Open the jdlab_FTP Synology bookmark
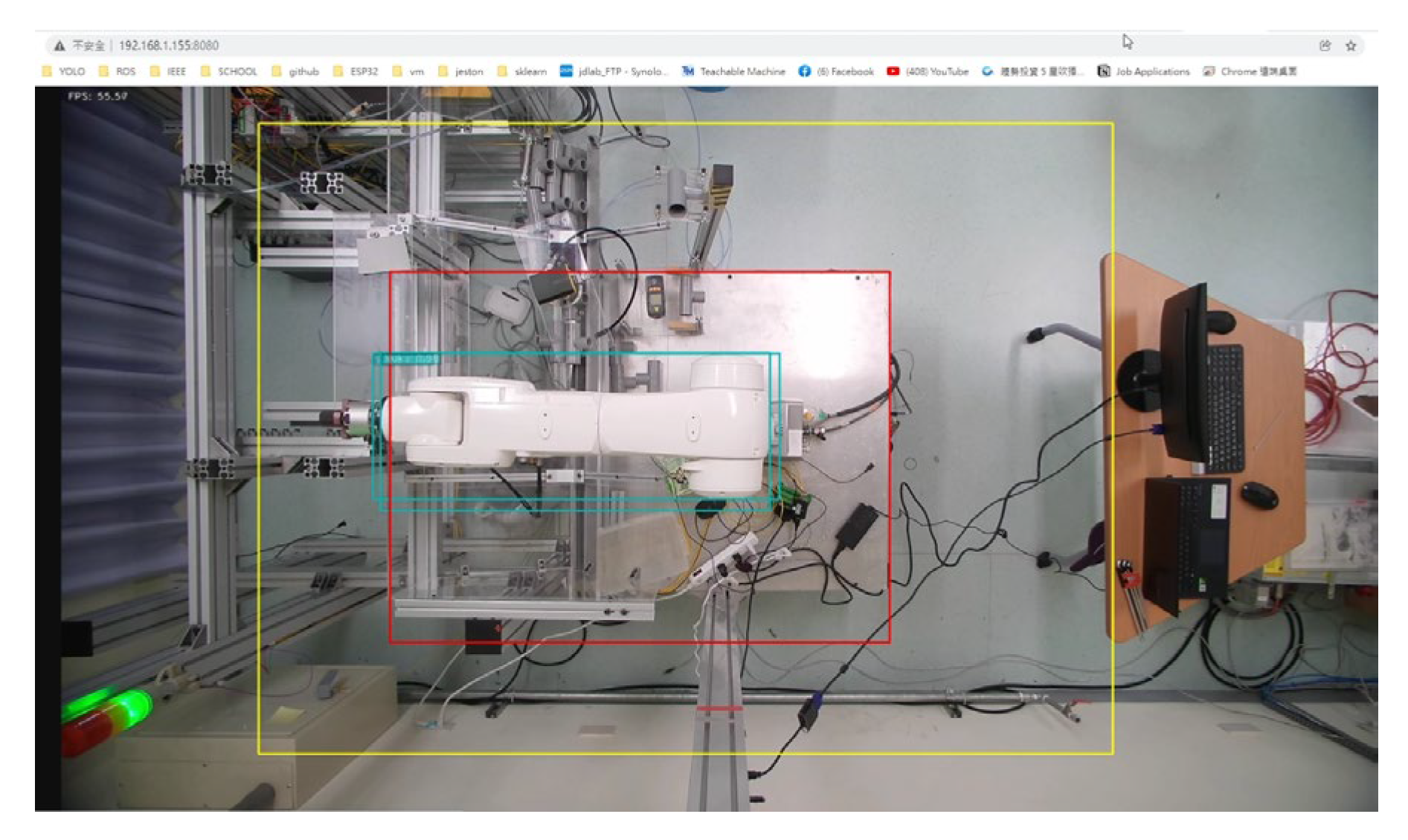Image resolution: width=1408 pixels, height=840 pixels. tap(614, 71)
